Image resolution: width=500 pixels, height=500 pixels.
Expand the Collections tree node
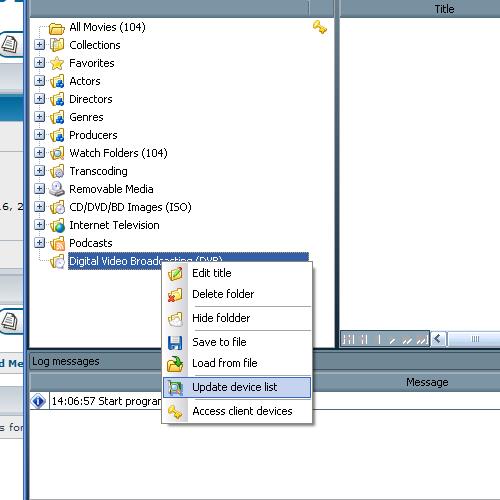tap(39, 45)
